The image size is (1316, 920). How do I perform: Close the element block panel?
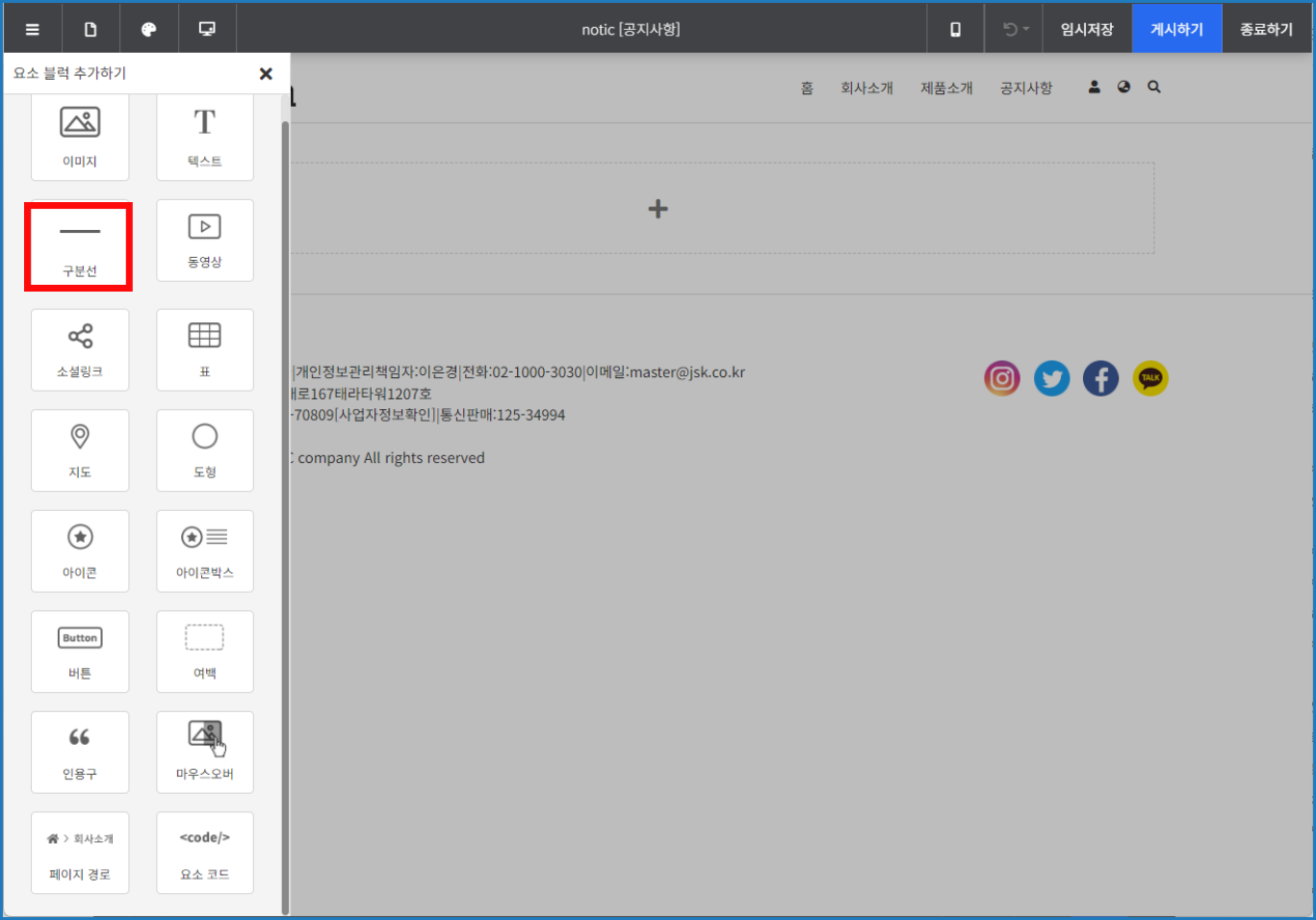coord(266,73)
